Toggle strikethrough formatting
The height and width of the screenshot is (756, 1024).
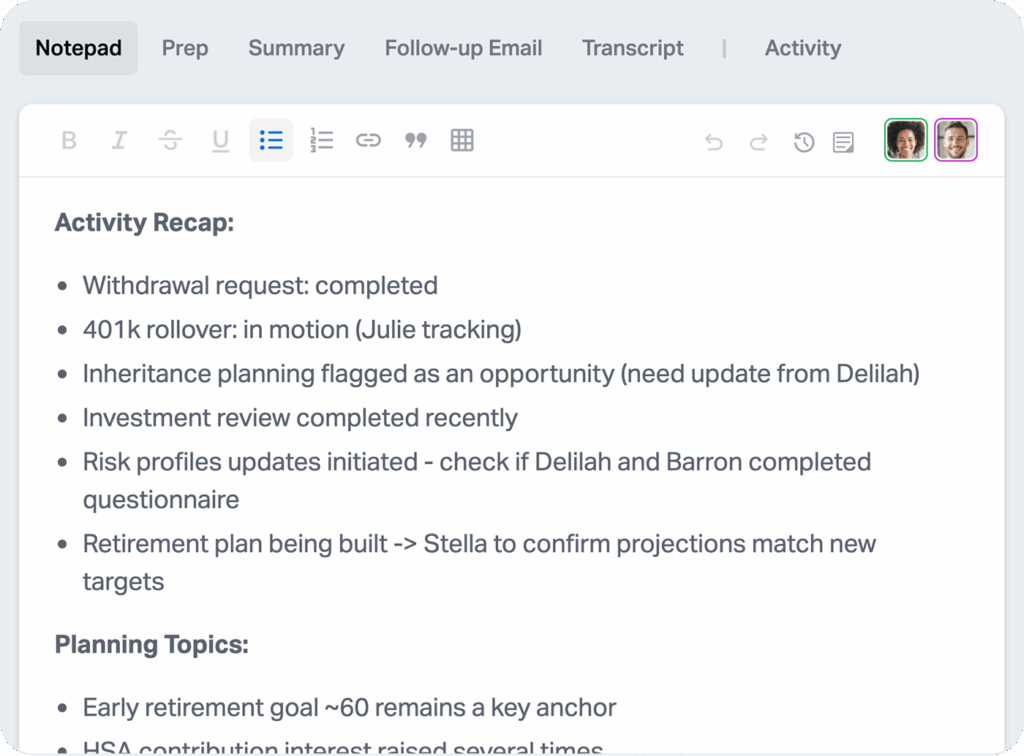coord(170,141)
